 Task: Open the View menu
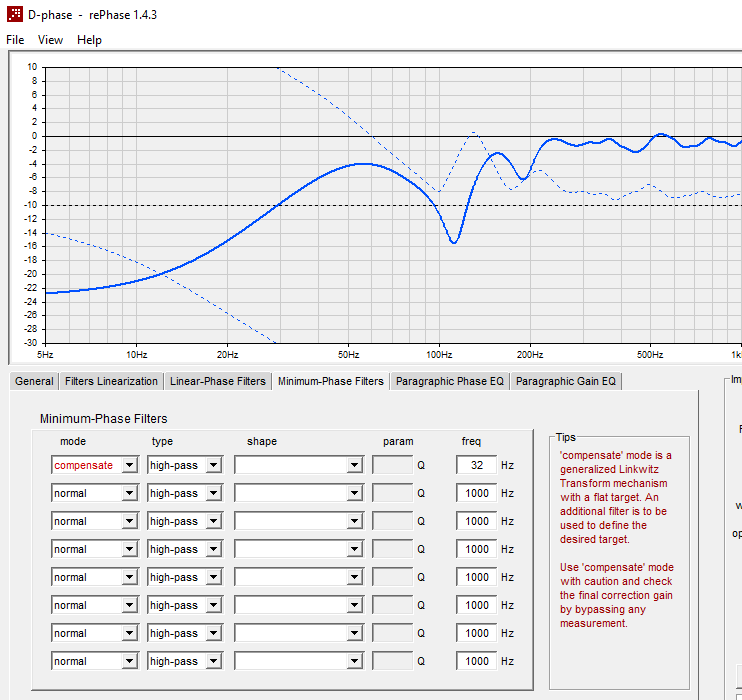pos(50,40)
